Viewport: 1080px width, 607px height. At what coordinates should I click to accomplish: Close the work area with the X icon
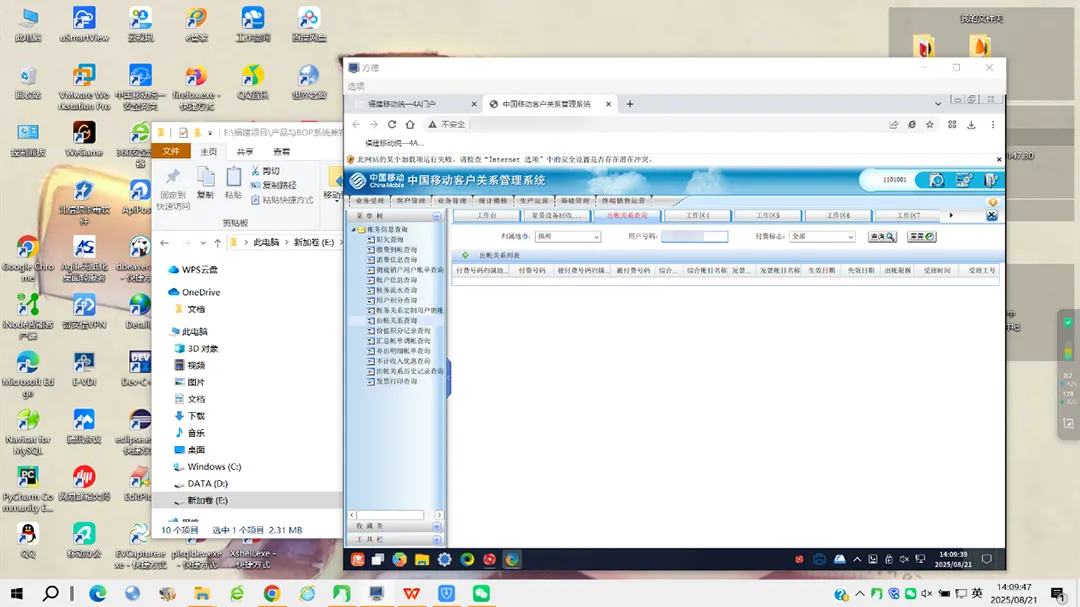coord(991,215)
